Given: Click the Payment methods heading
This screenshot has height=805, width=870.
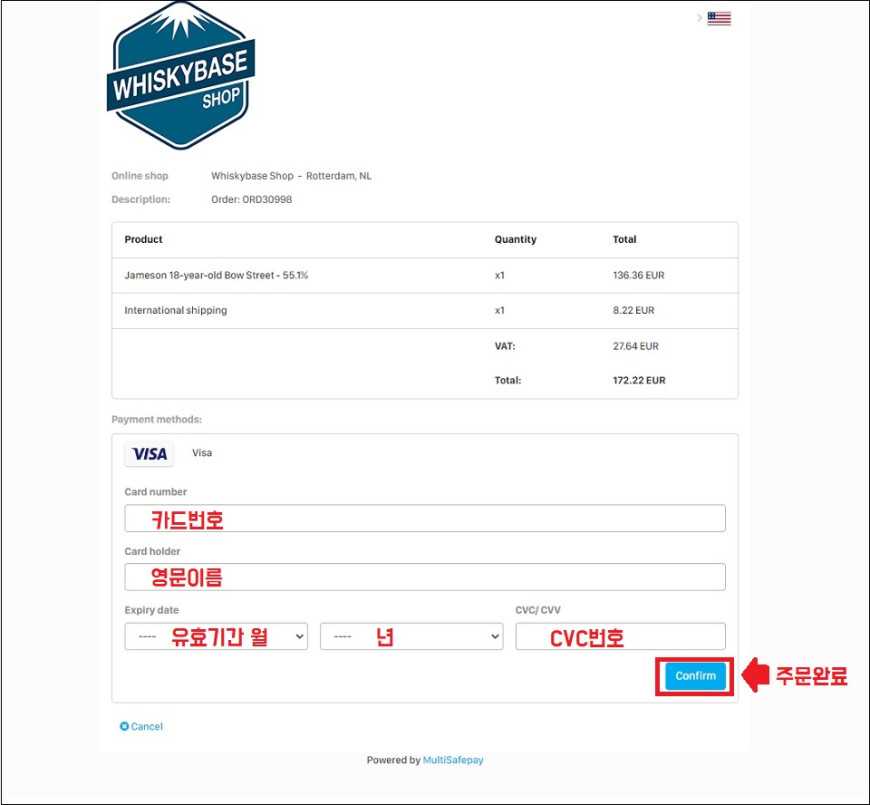Looking at the screenshot, I should click(x=157, y=419).
